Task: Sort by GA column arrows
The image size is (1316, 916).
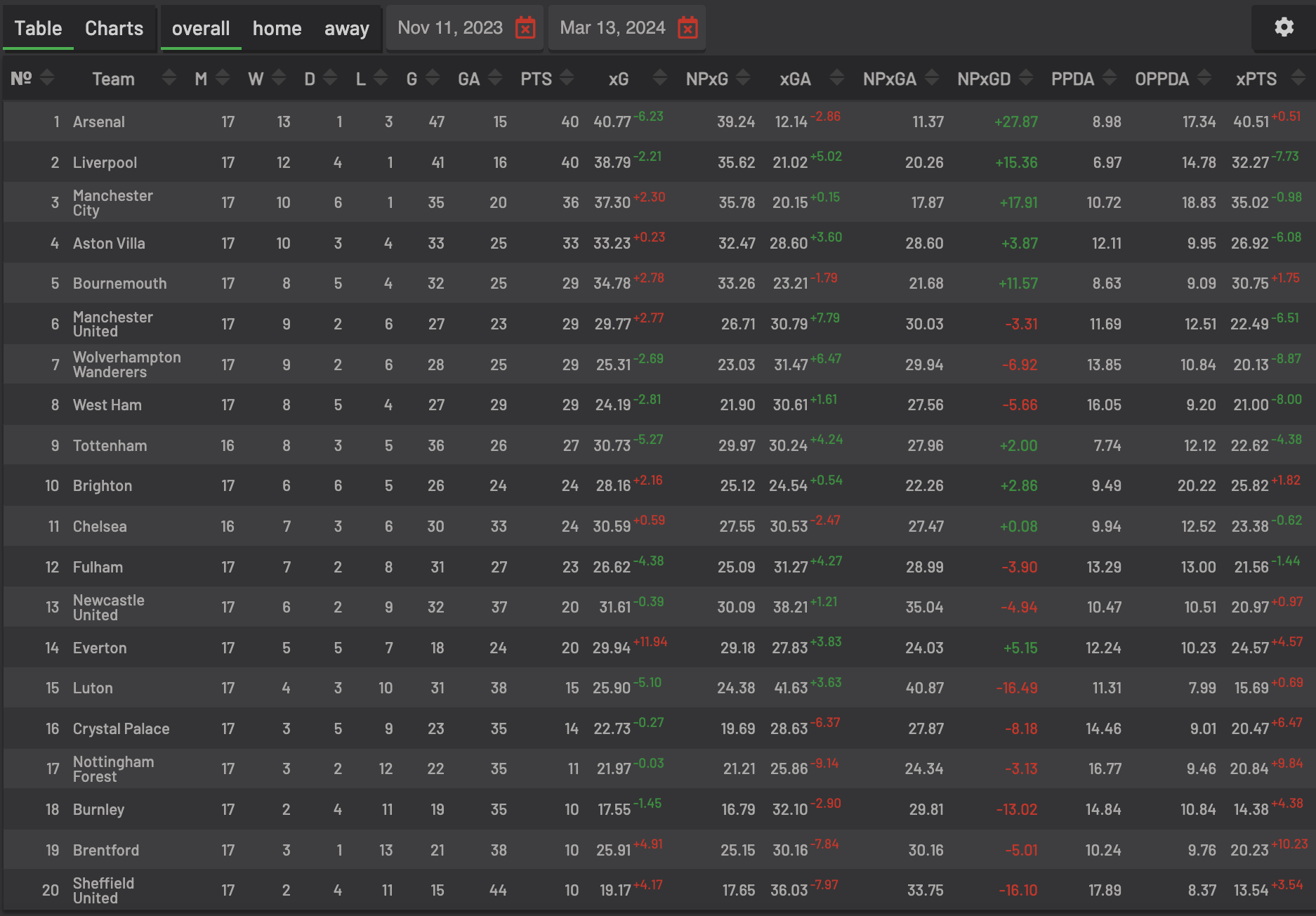Action: pyautogui.click(x=495, y=78)
